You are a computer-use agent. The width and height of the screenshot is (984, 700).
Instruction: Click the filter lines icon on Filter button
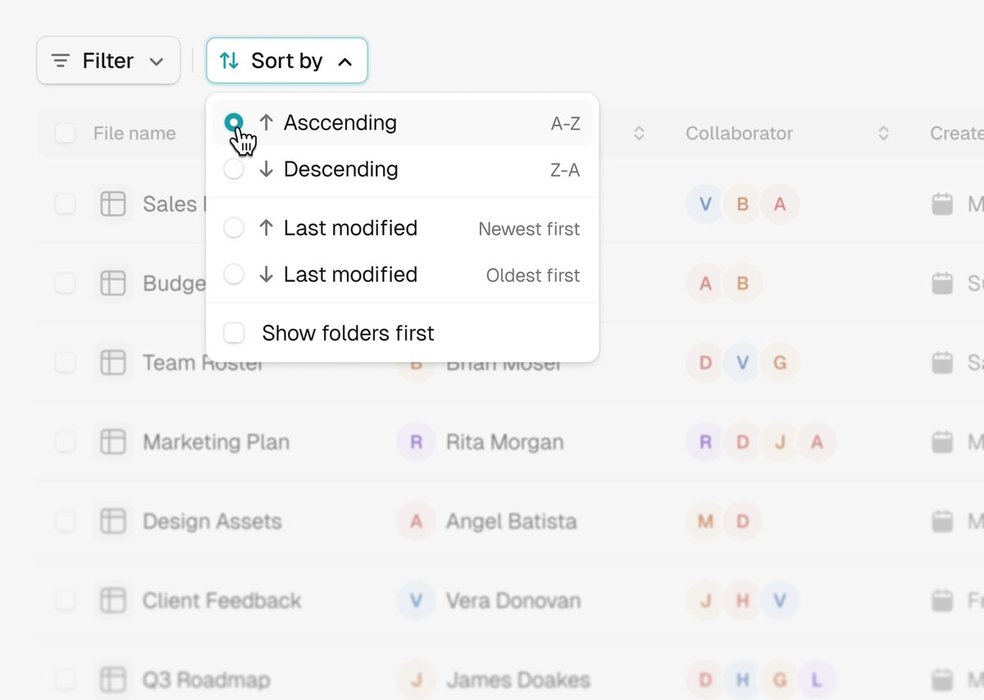(60, 61)
